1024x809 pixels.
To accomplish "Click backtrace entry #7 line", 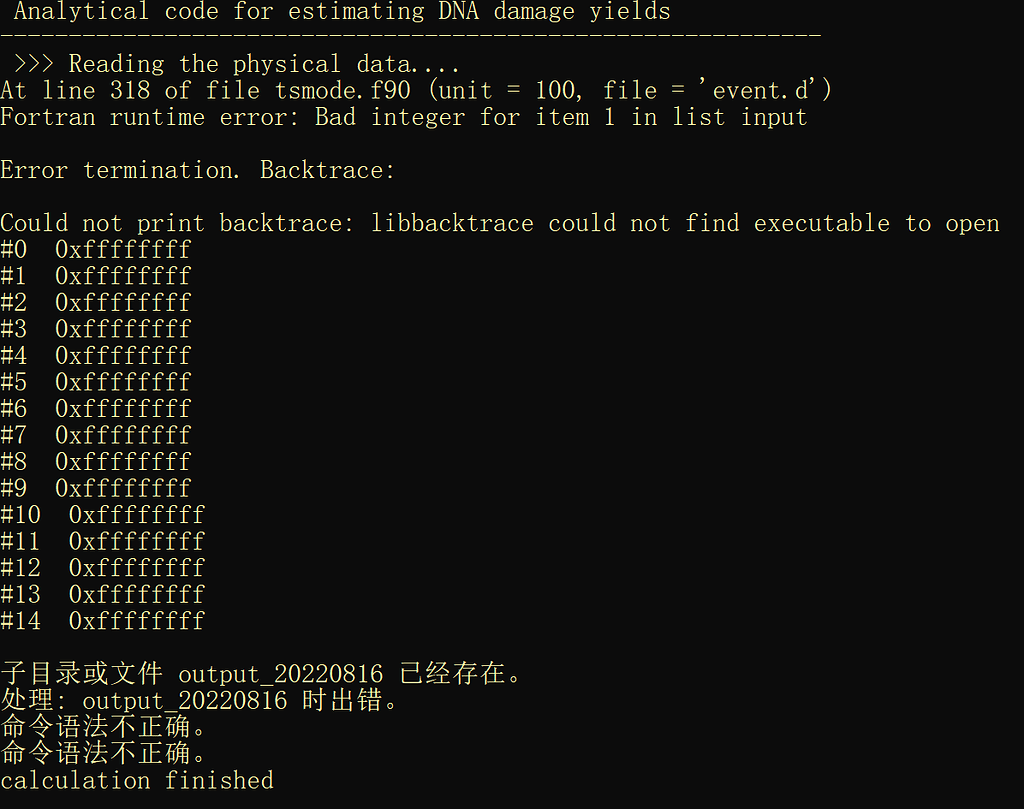I will (96, 435).
